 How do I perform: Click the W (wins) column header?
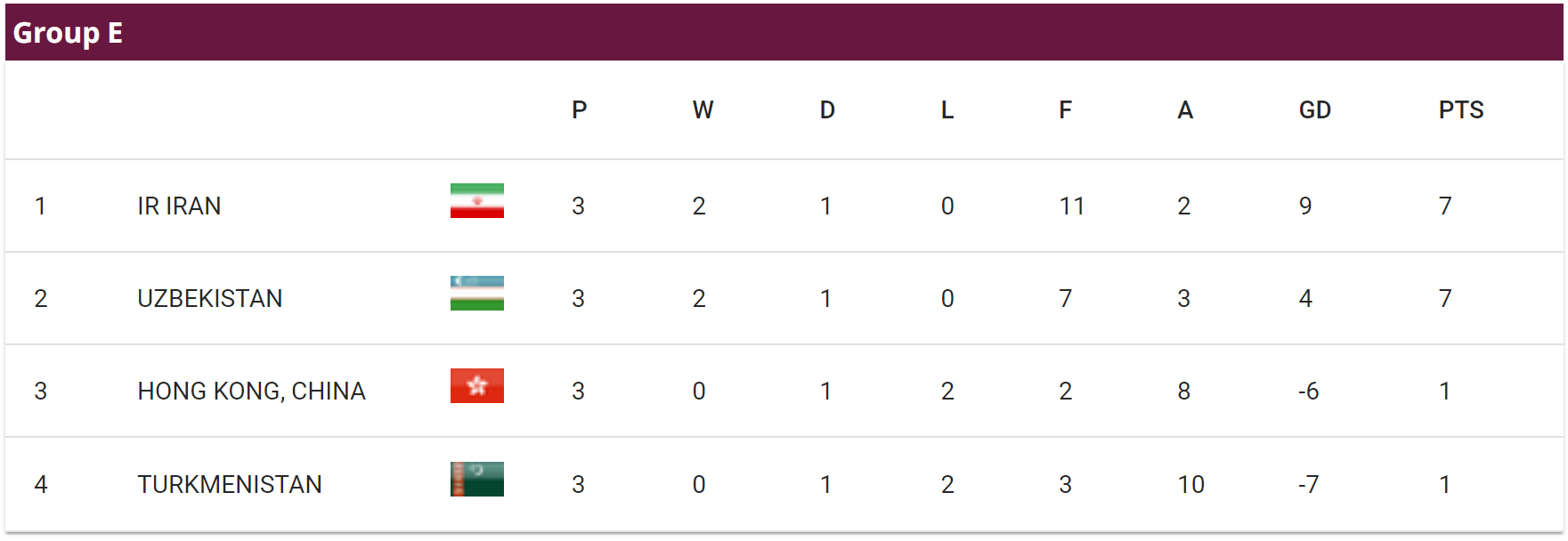[x=703, y=110]
